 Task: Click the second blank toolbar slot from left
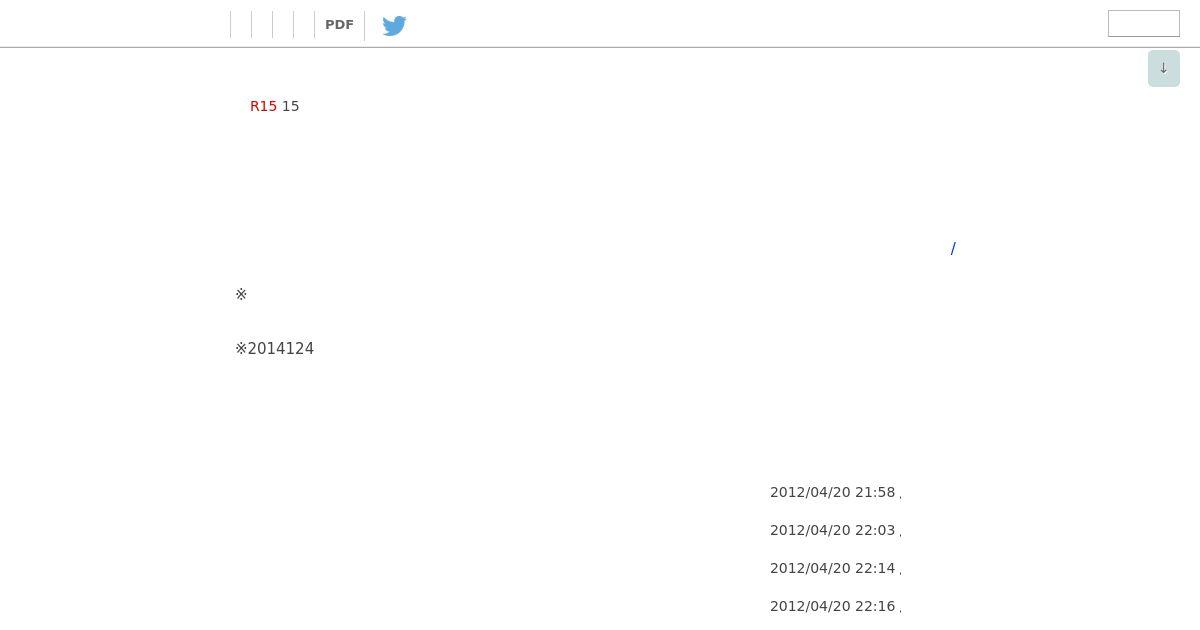(262, 25)
